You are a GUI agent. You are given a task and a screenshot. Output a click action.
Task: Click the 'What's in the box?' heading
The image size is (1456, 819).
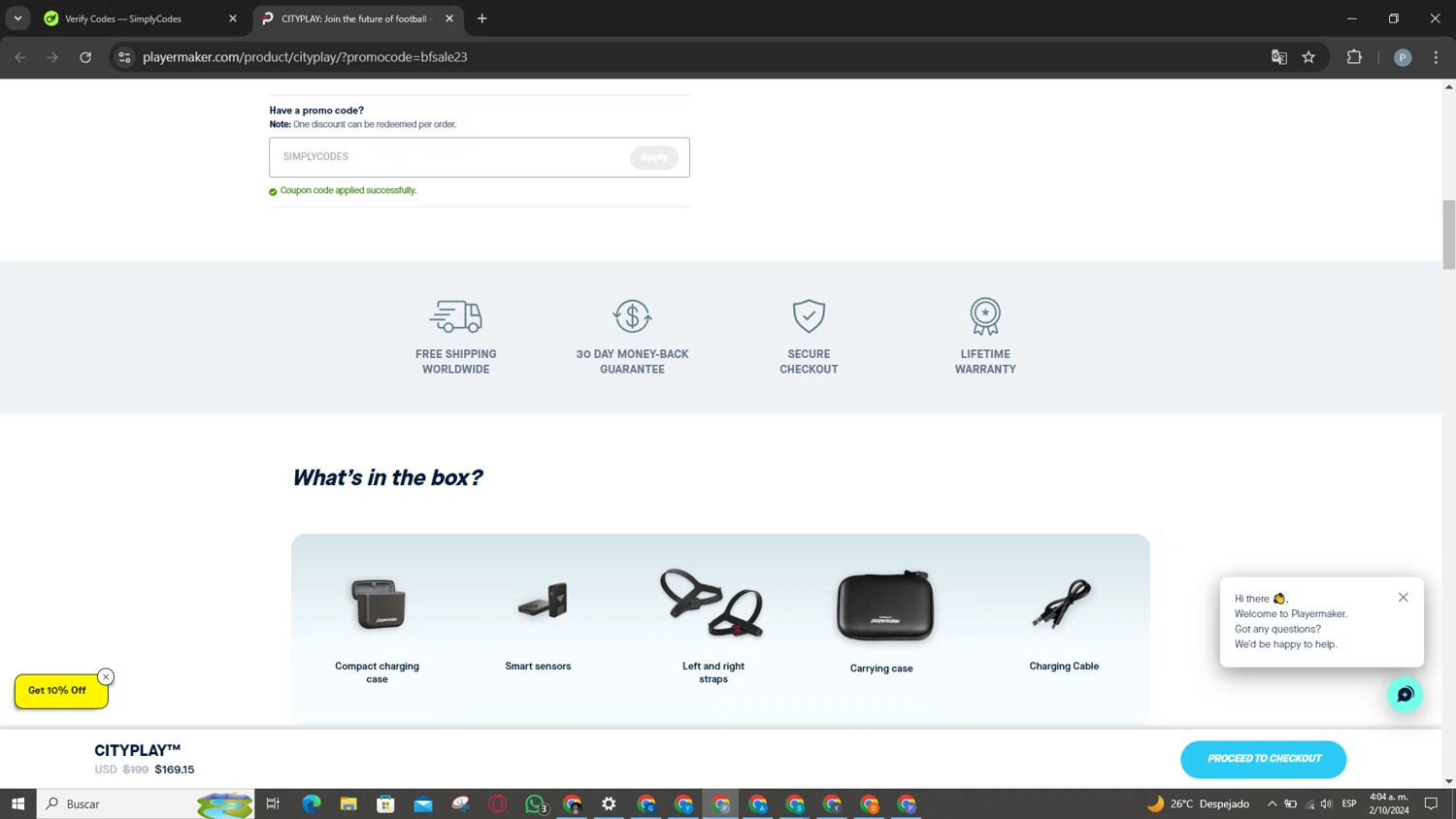[387, 477]
